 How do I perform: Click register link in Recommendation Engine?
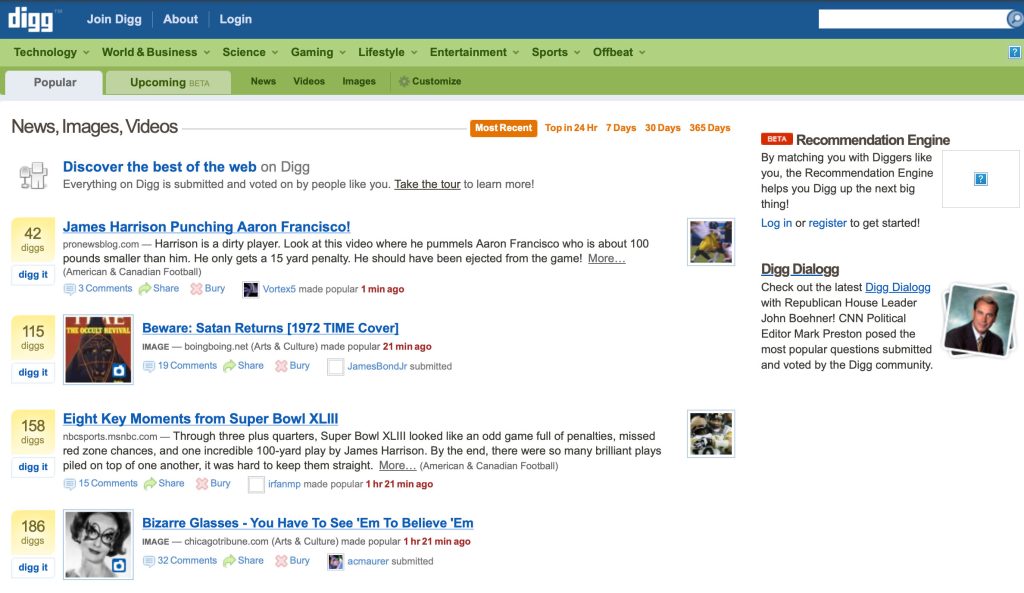point(827,223)
